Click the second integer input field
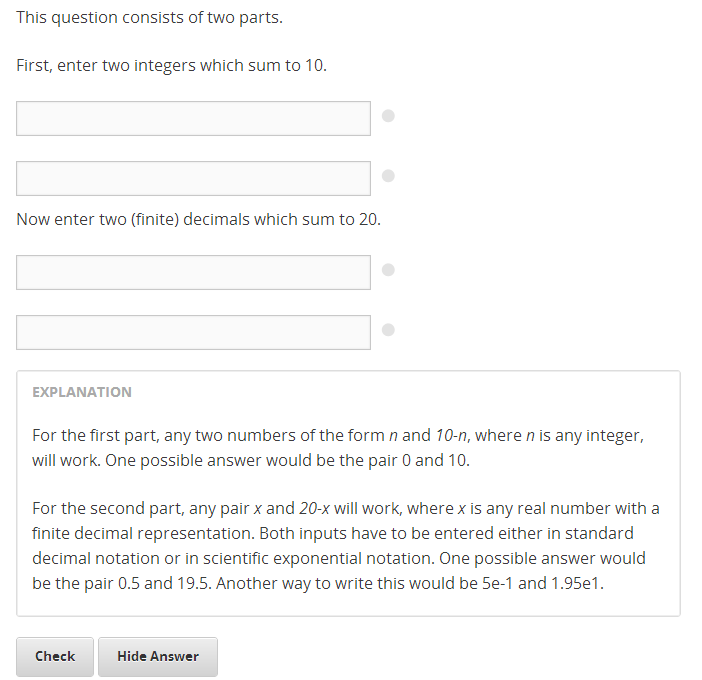This screenshot has width=702, height=680. (x=193, y=178)
